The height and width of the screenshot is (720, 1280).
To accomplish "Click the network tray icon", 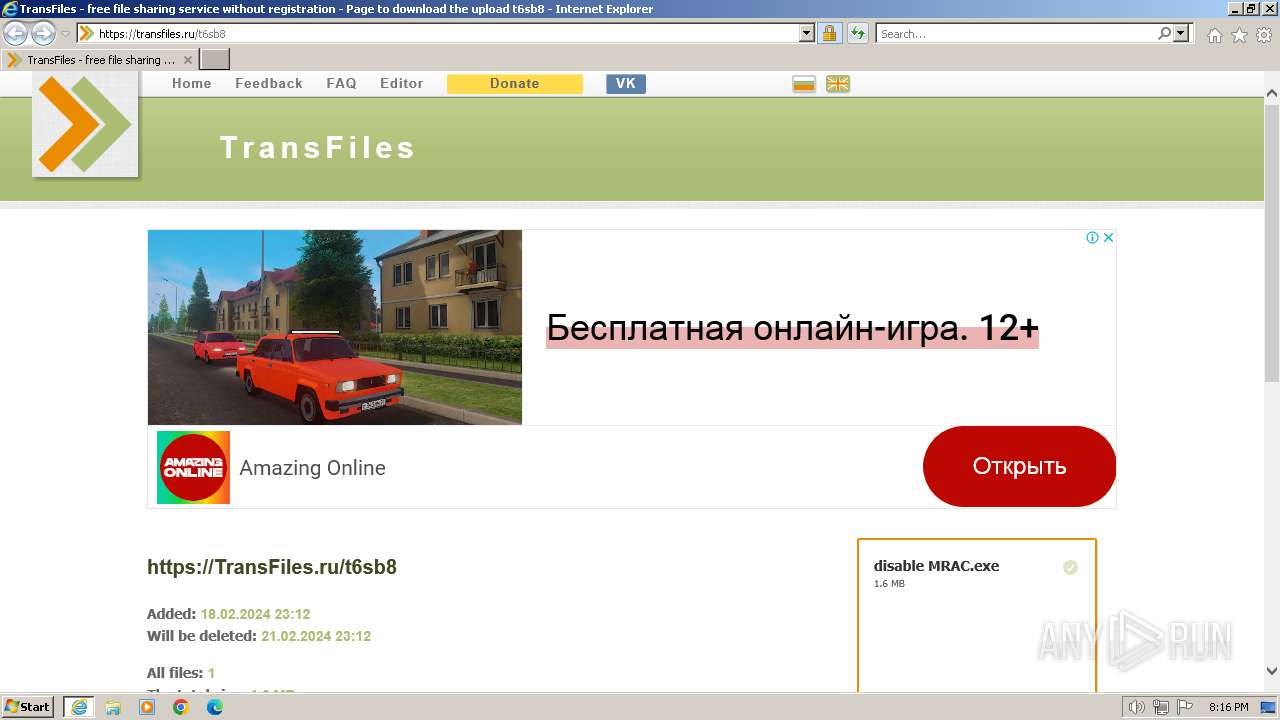I will tap(1161, 707).
